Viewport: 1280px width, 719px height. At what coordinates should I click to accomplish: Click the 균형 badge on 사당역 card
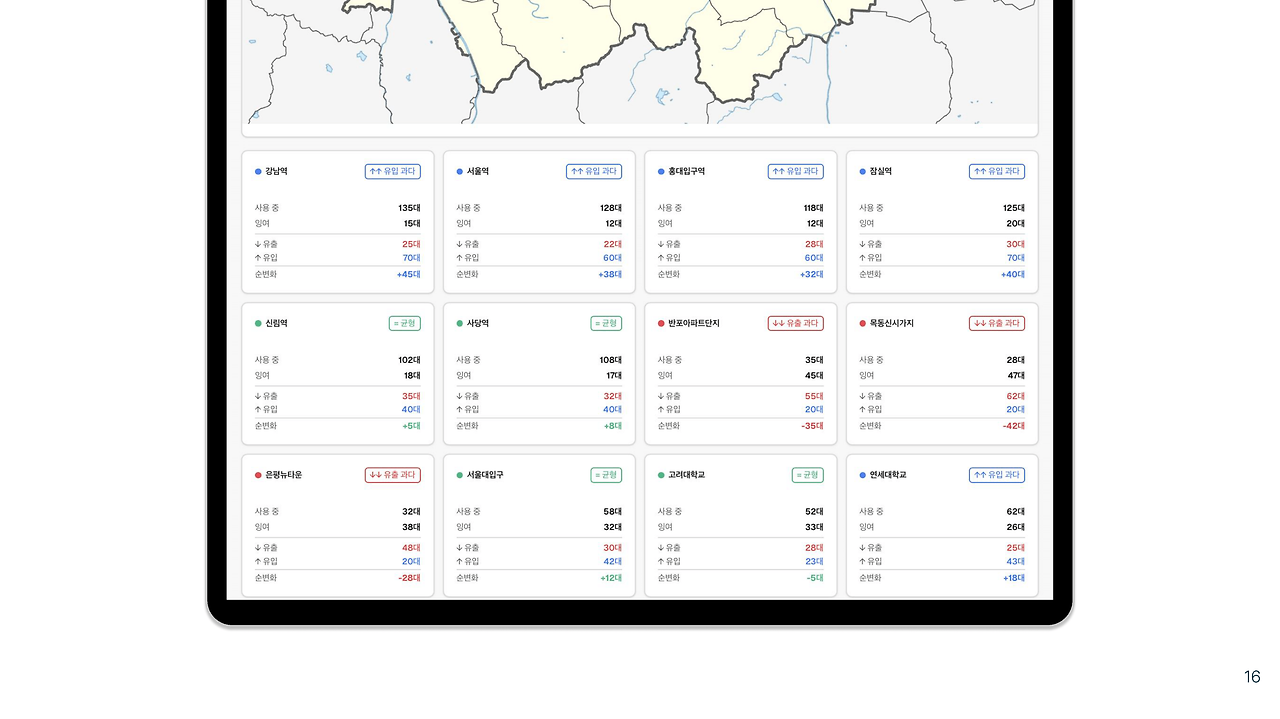[x=606, y=324]
